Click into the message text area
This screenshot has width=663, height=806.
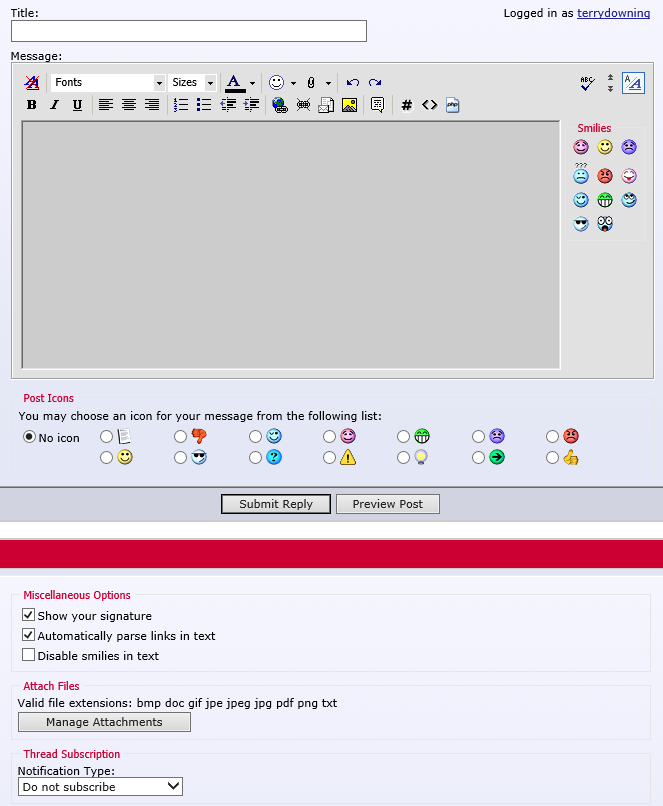click(x=291, y=245)
